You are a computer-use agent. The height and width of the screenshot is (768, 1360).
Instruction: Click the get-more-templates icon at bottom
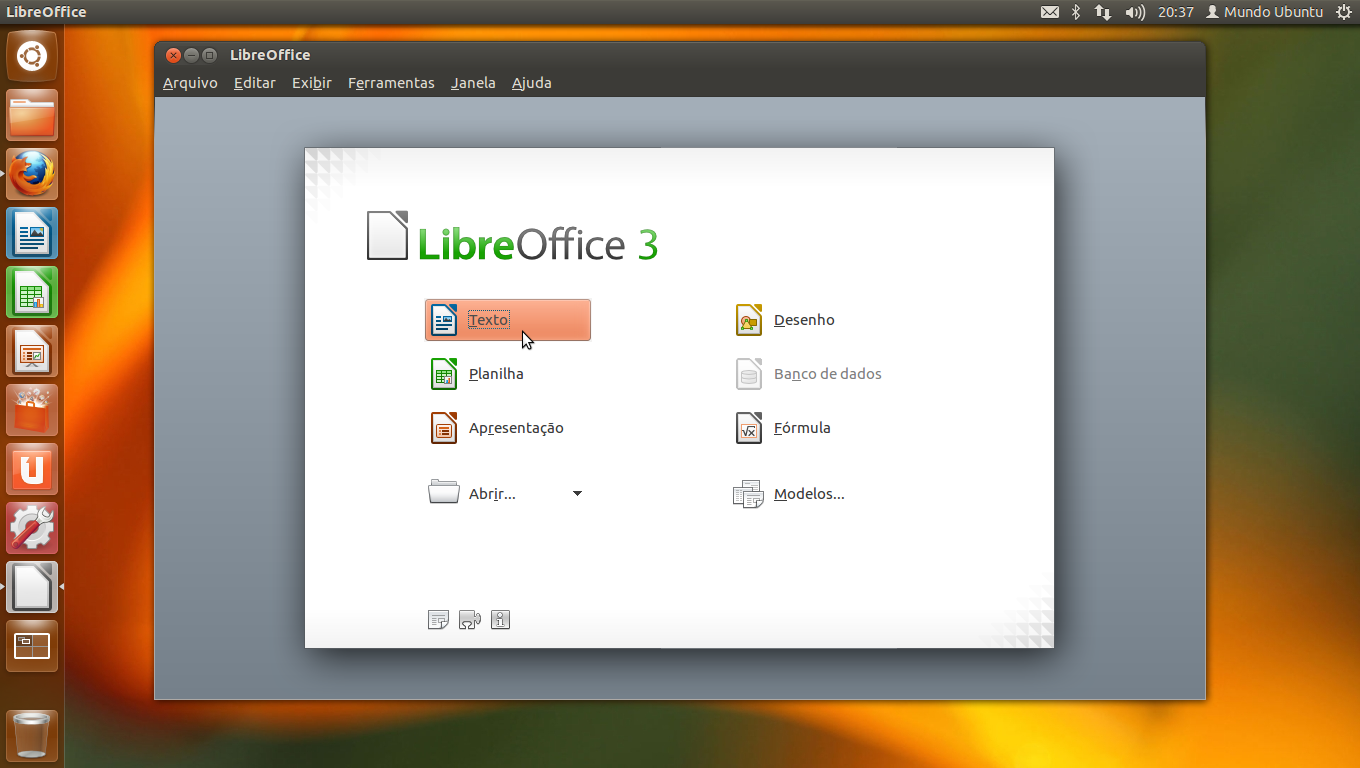[438, 620]
